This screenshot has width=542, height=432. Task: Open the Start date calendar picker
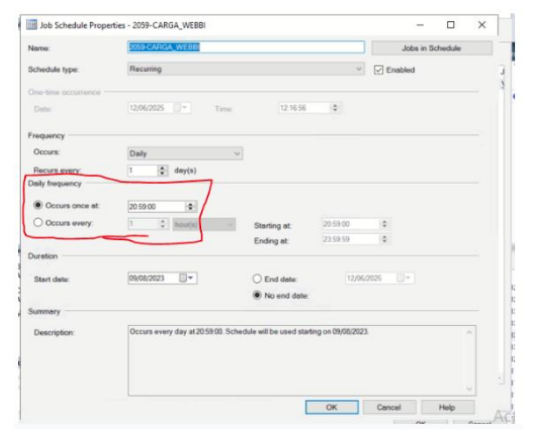coord(187,278)
